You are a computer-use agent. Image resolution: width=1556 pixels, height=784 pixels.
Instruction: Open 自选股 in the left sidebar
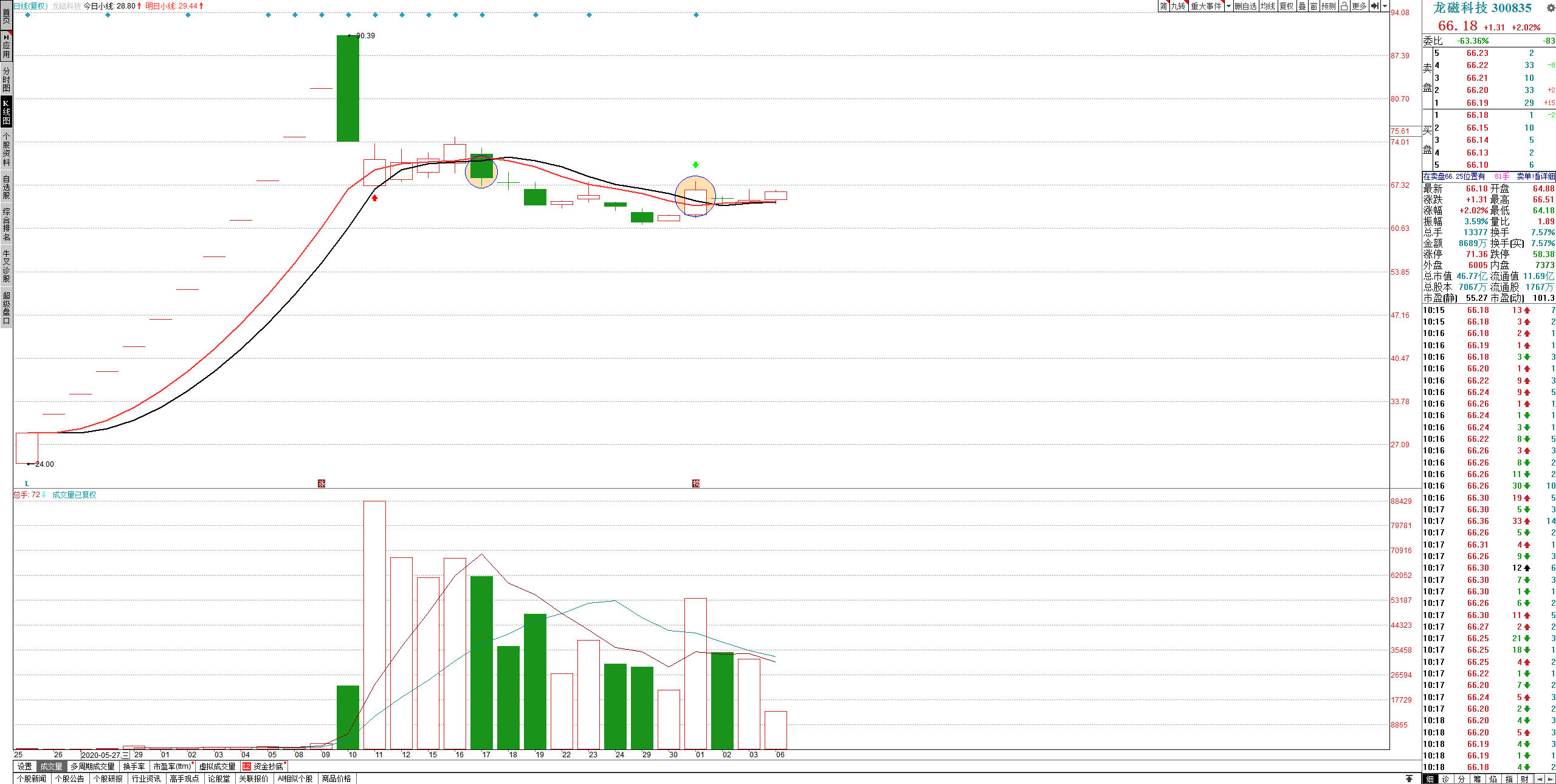[x=6, y=187]
